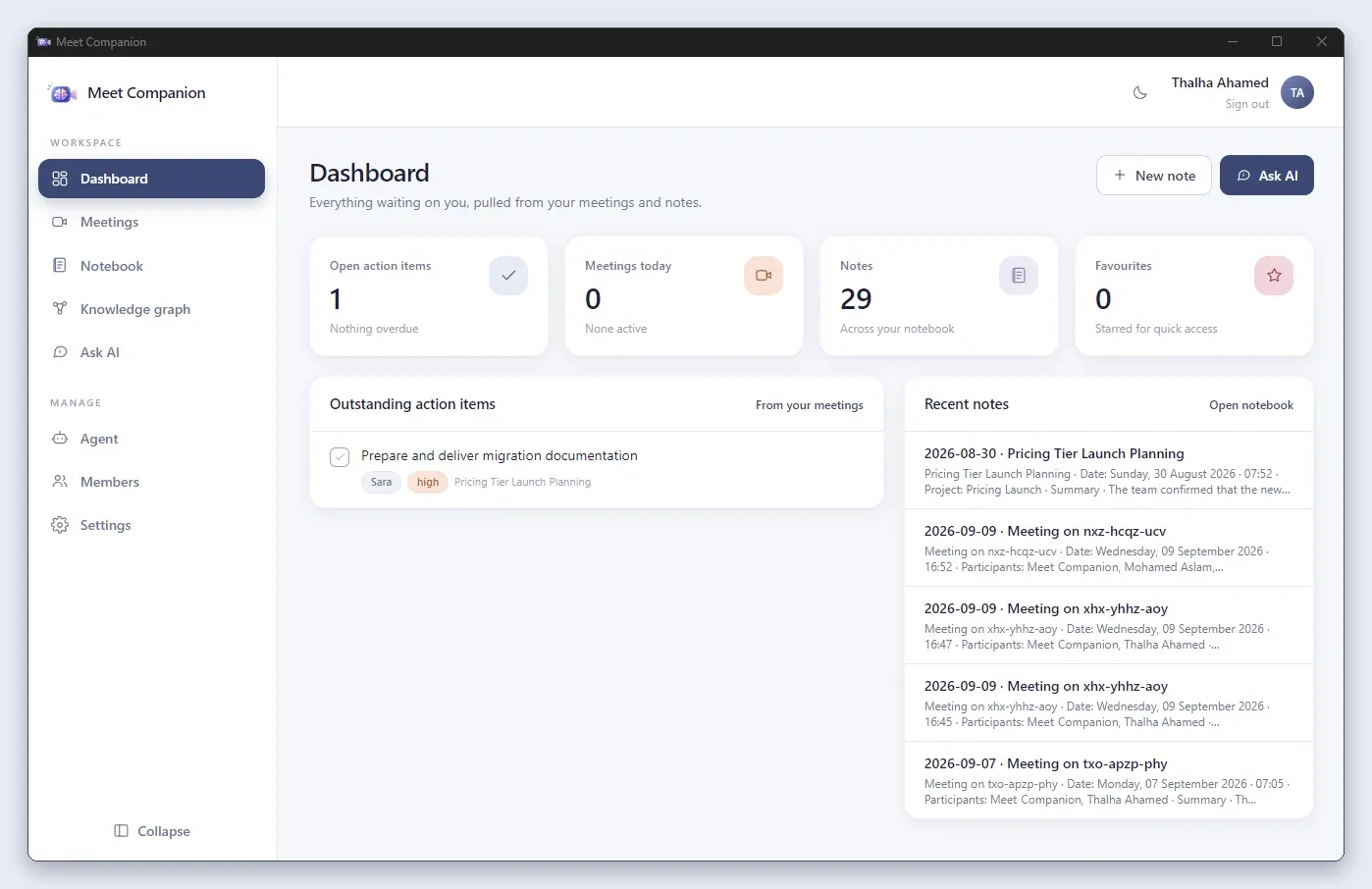Select Ask AI in the sidebar

point(151,352)
